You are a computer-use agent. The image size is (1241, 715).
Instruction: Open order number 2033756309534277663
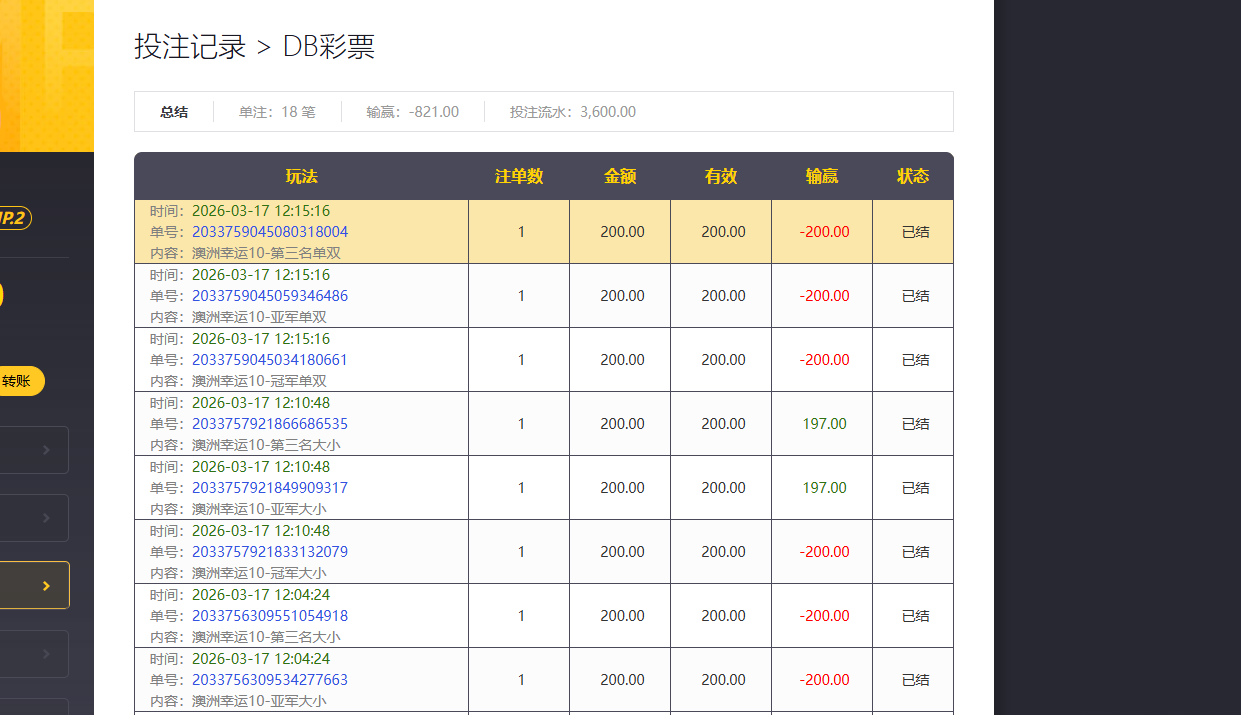click(x=269, y=680)
